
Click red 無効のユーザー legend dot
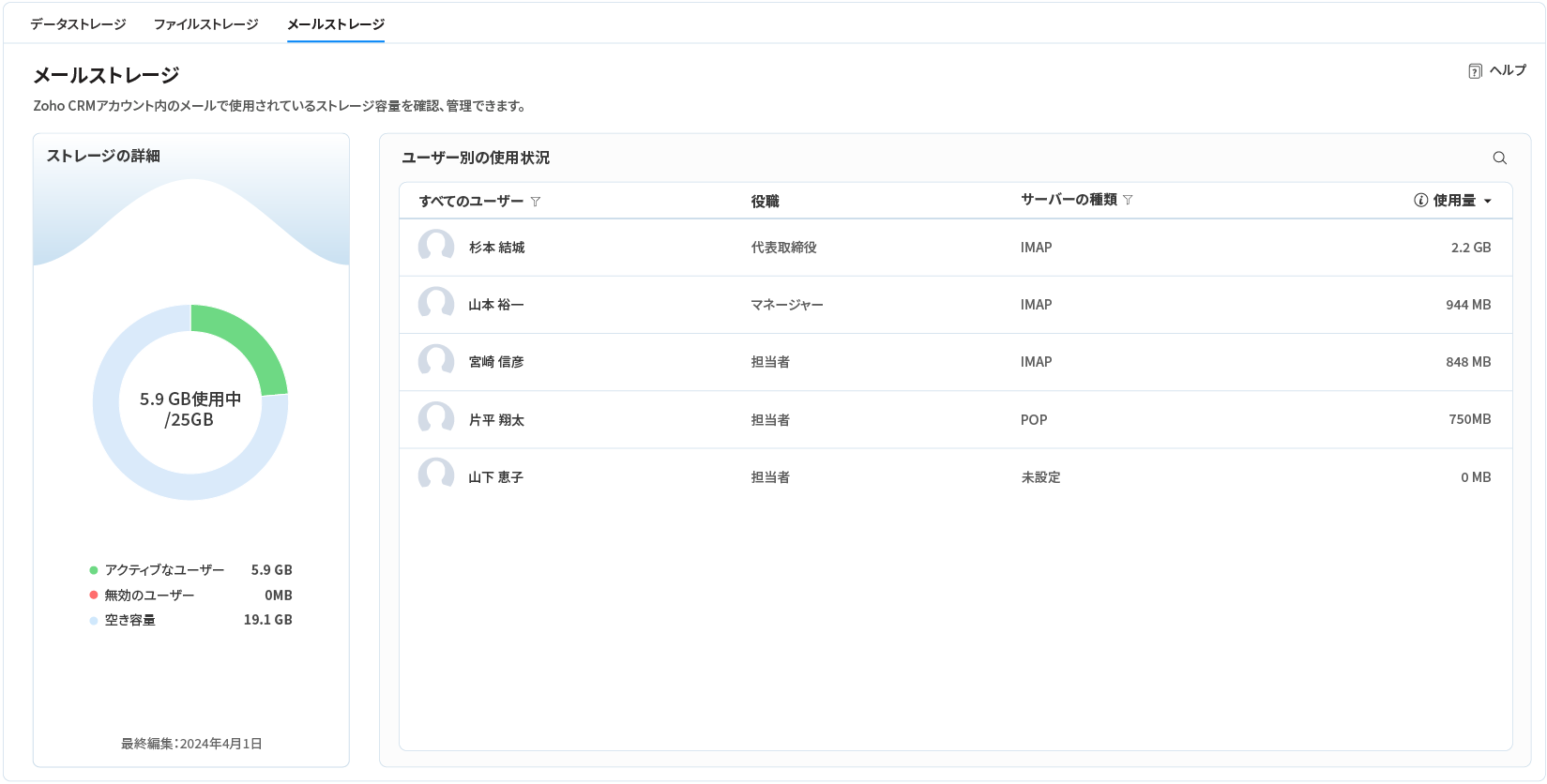coord(94,595)
